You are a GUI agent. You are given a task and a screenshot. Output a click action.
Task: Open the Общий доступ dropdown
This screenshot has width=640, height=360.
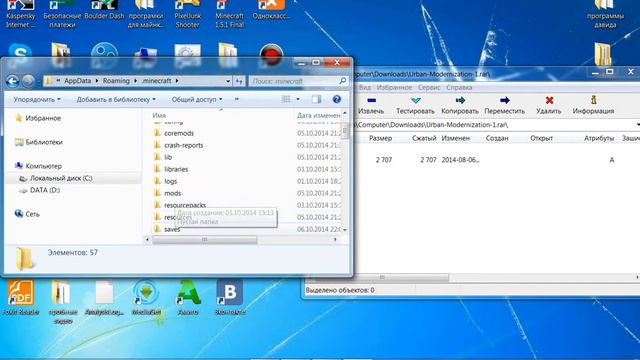[197, 99]
